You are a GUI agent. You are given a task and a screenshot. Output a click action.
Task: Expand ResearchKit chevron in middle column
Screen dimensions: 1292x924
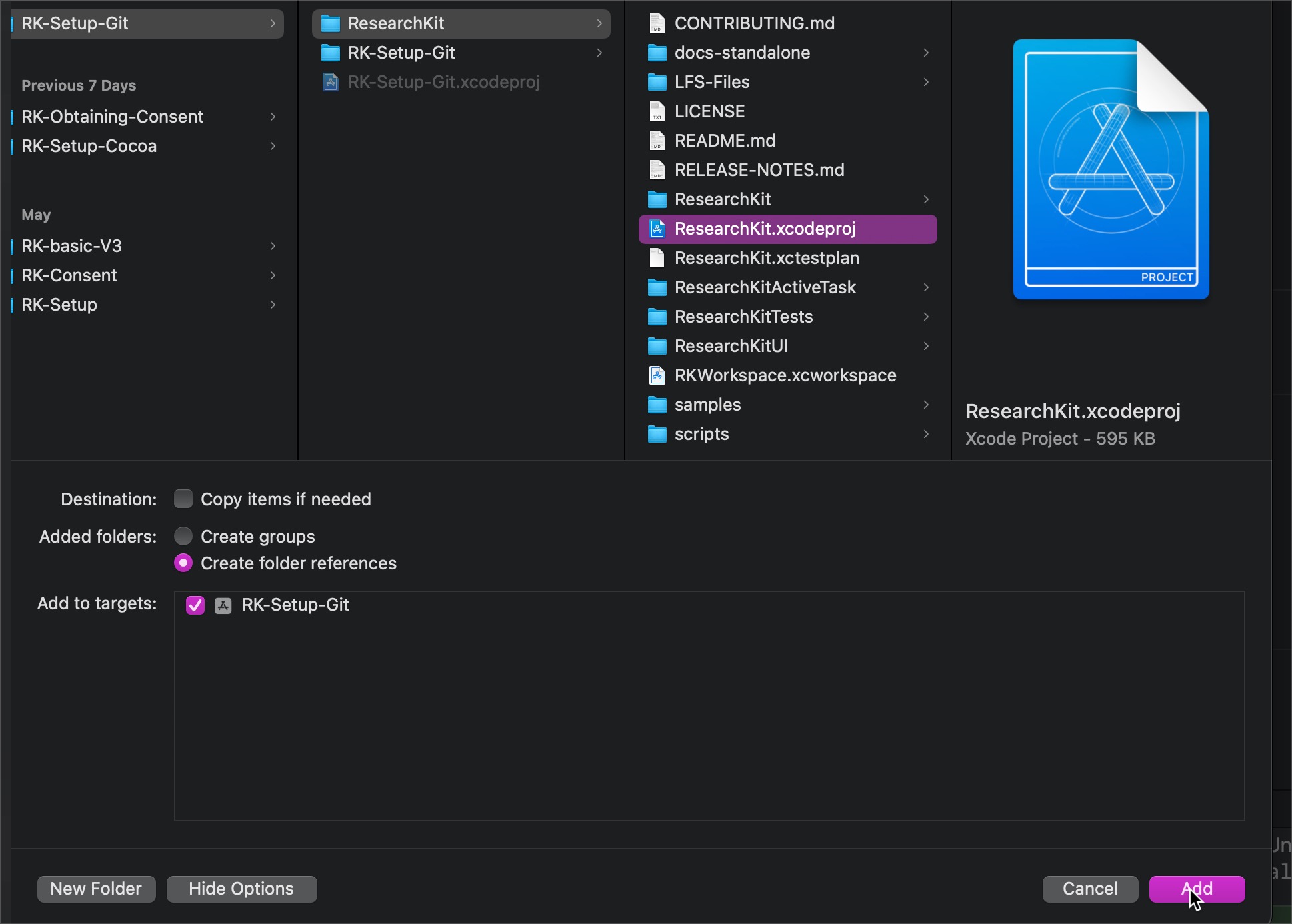599,23
